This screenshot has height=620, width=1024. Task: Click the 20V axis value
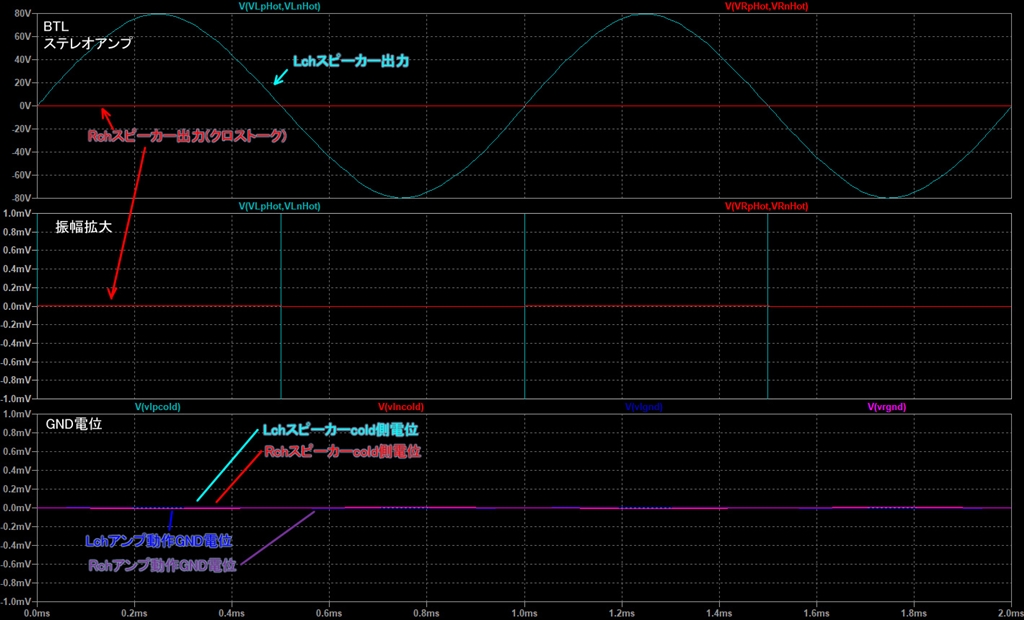(23, 82)
